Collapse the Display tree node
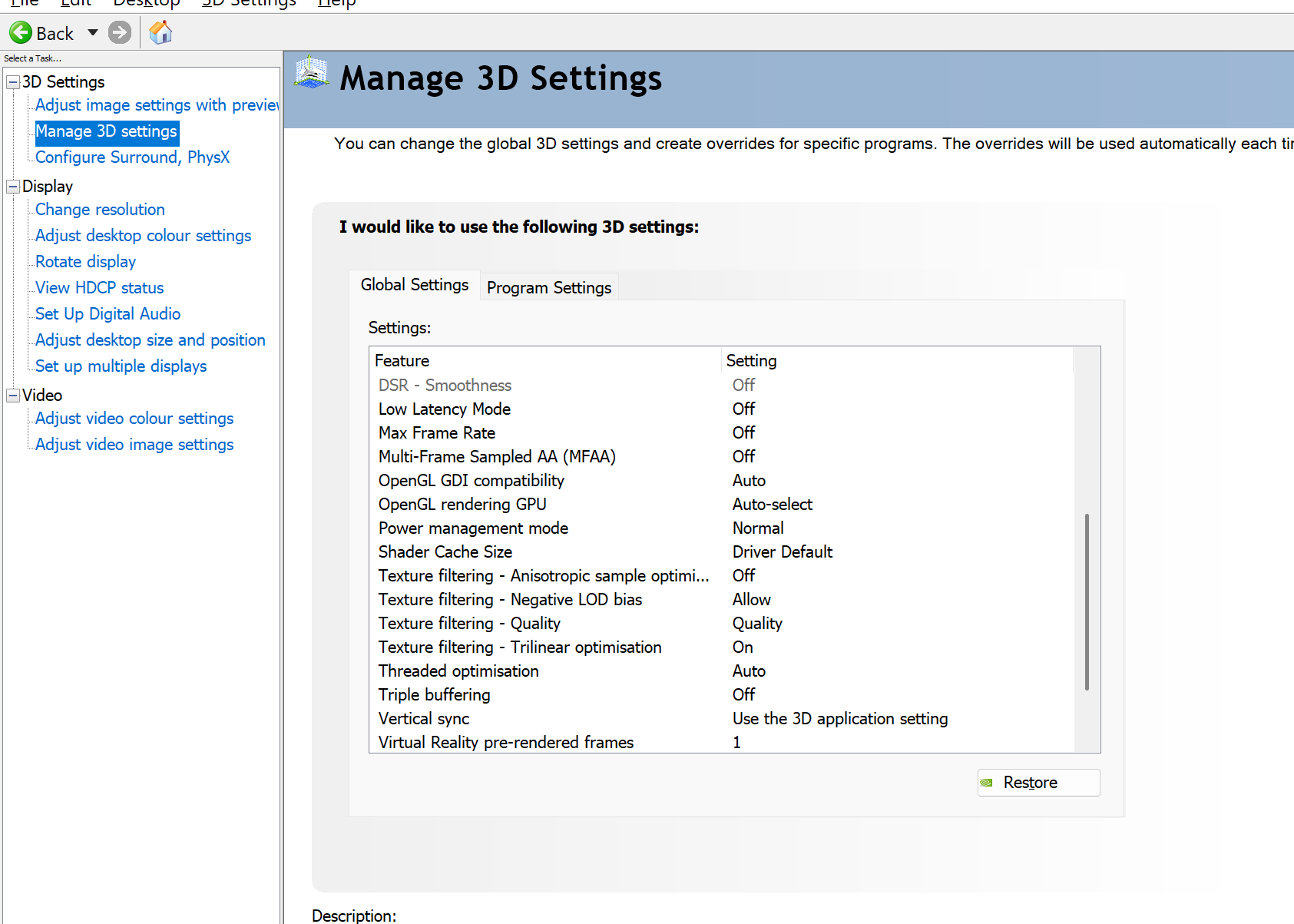Image resolution: width=1294 pixels, height=924 pixels. [x=13, y=187]
